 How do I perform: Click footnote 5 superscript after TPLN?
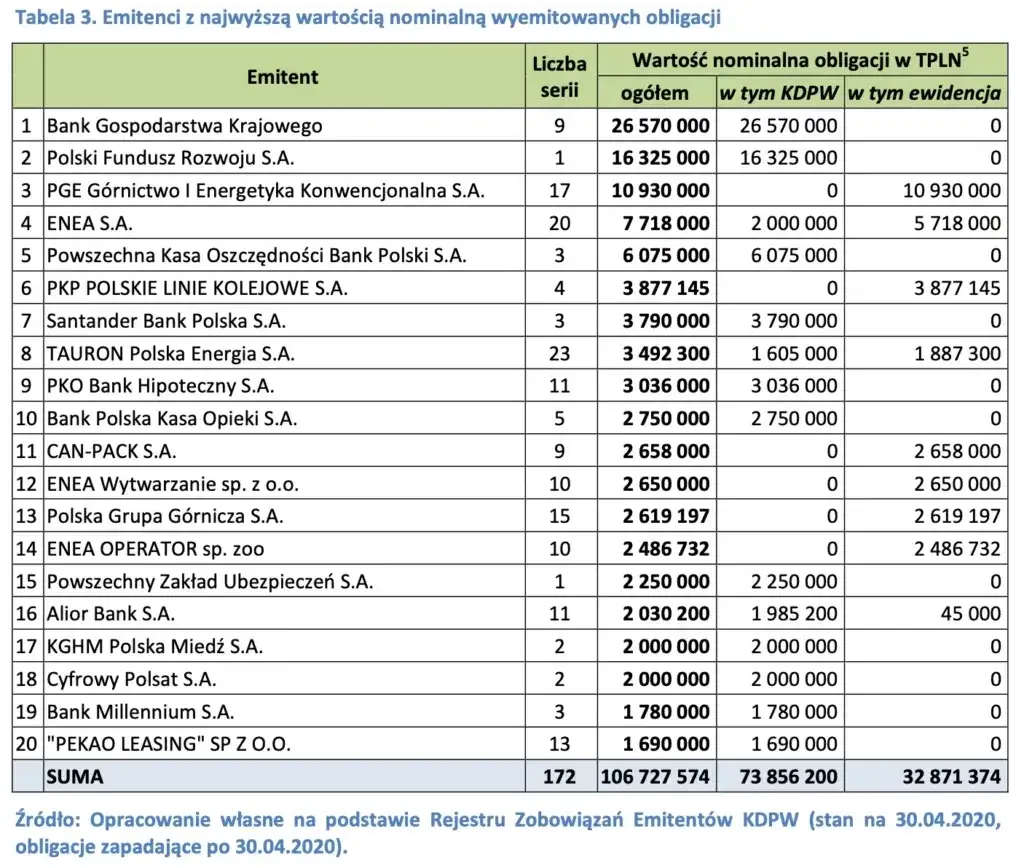(968, 53)
